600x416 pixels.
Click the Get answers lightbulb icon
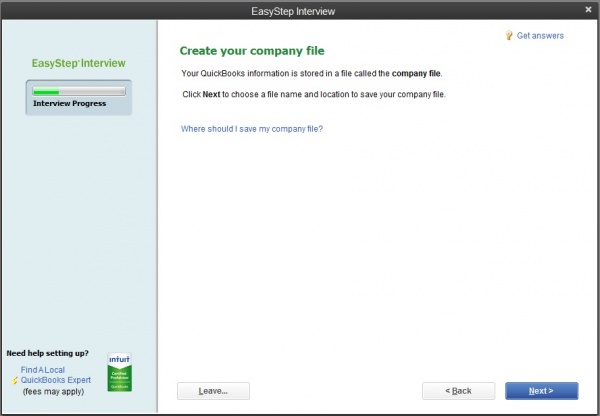coord(509,36)
